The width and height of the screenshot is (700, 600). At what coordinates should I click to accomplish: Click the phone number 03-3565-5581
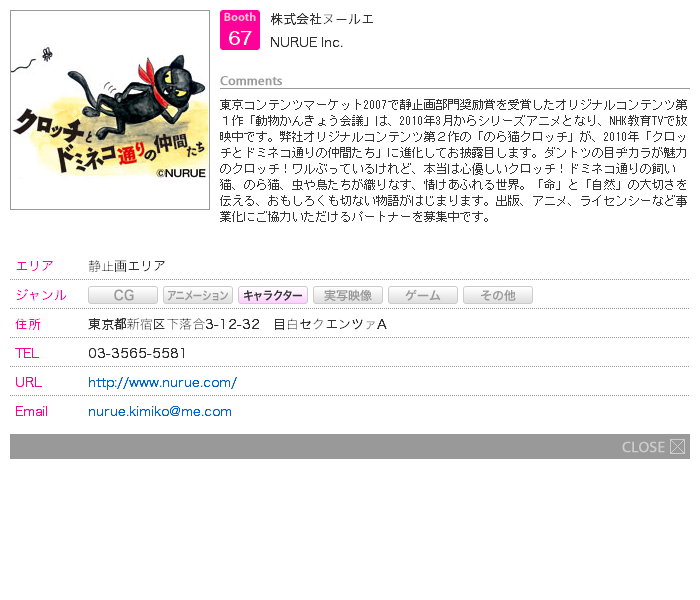point(137,353)
